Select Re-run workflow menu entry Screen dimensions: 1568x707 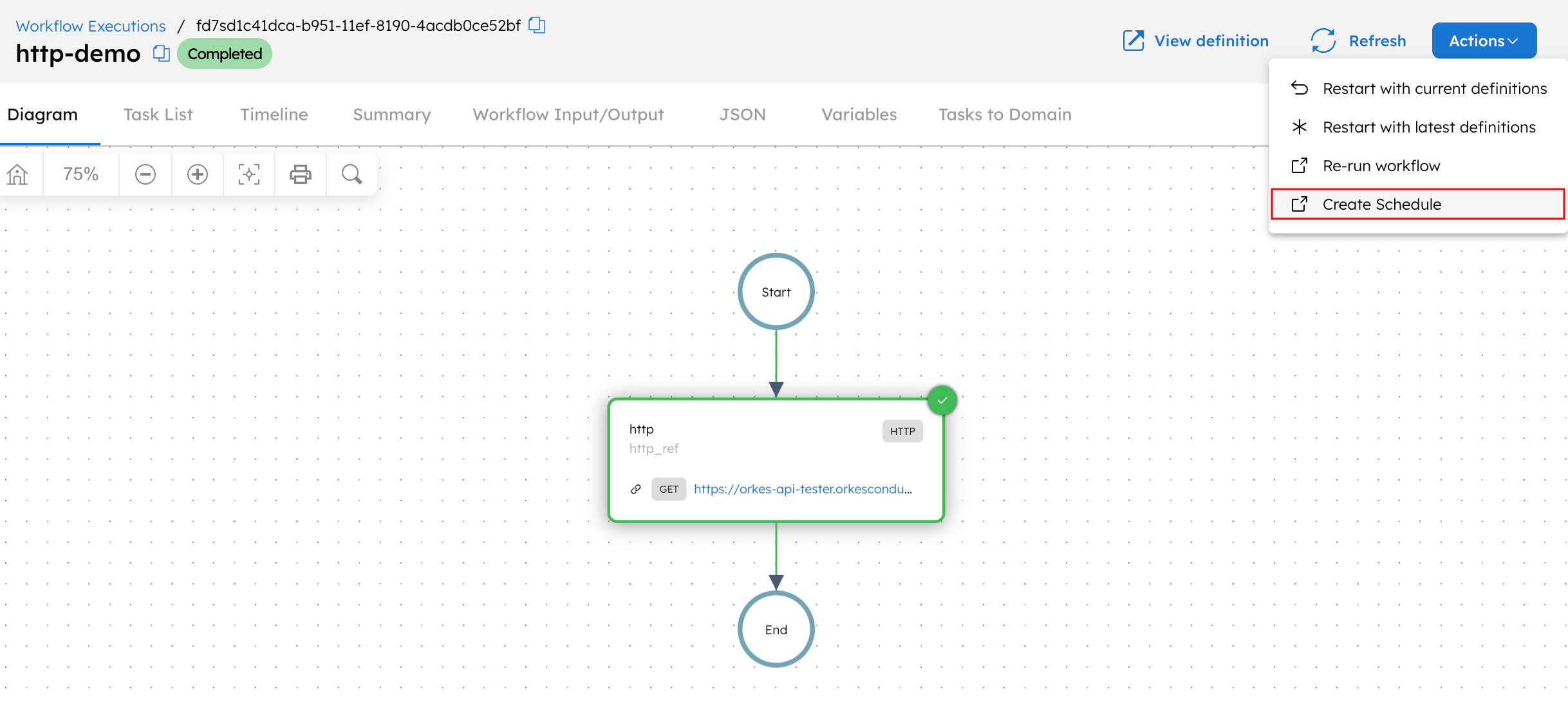click(1418, 165)
